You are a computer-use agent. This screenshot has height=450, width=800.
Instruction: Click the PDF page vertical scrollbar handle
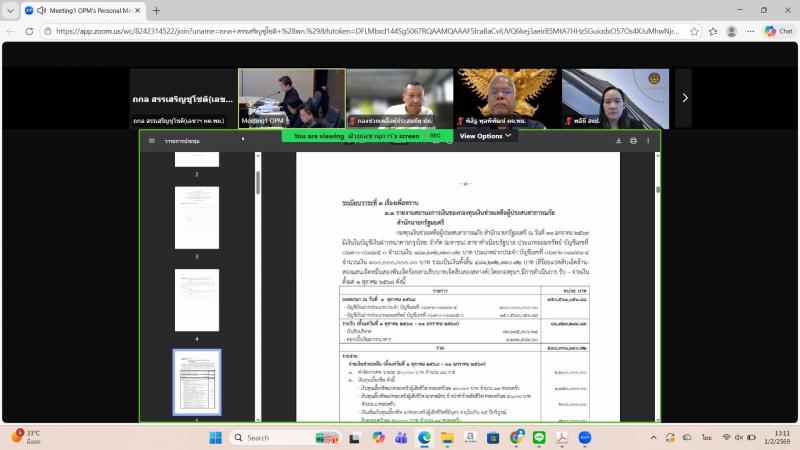(x=658, y=189)
